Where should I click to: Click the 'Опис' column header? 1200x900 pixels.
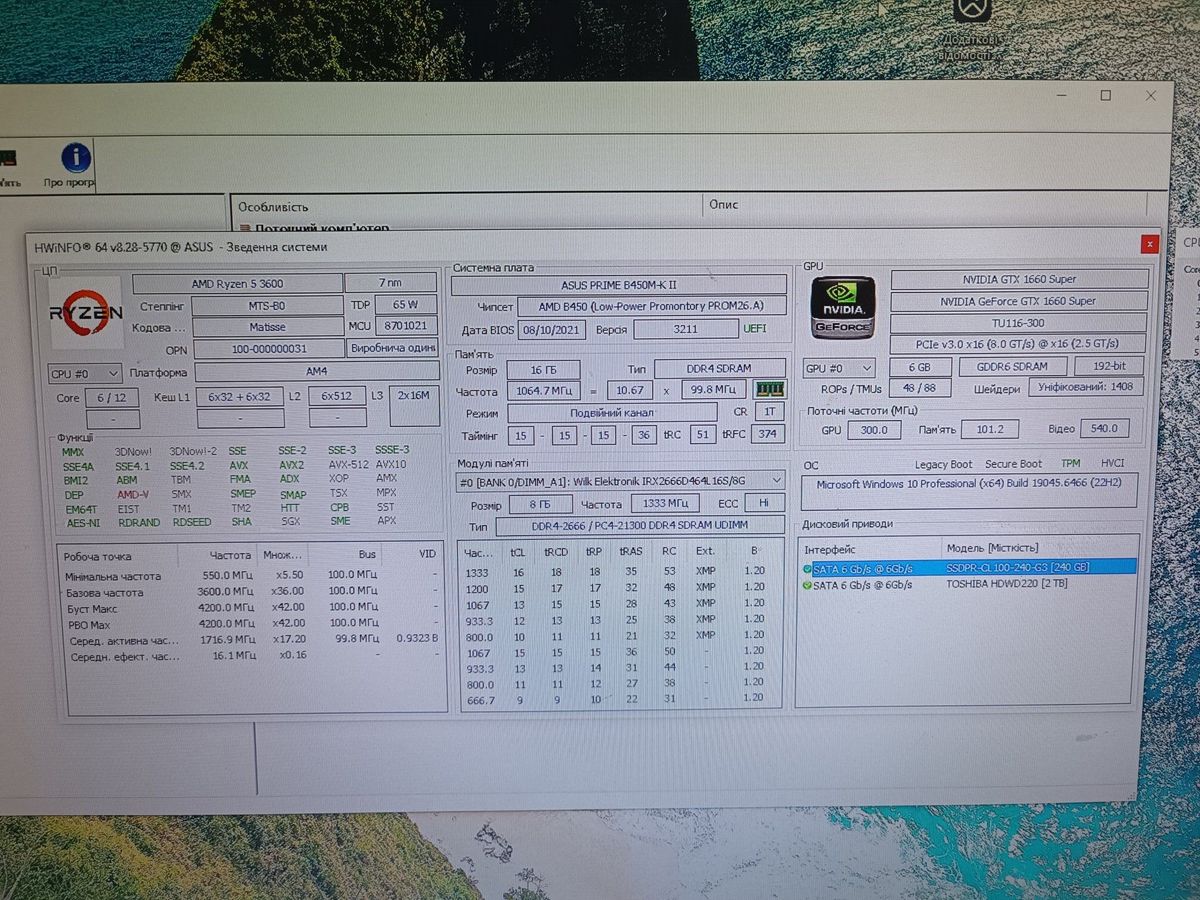723,204
